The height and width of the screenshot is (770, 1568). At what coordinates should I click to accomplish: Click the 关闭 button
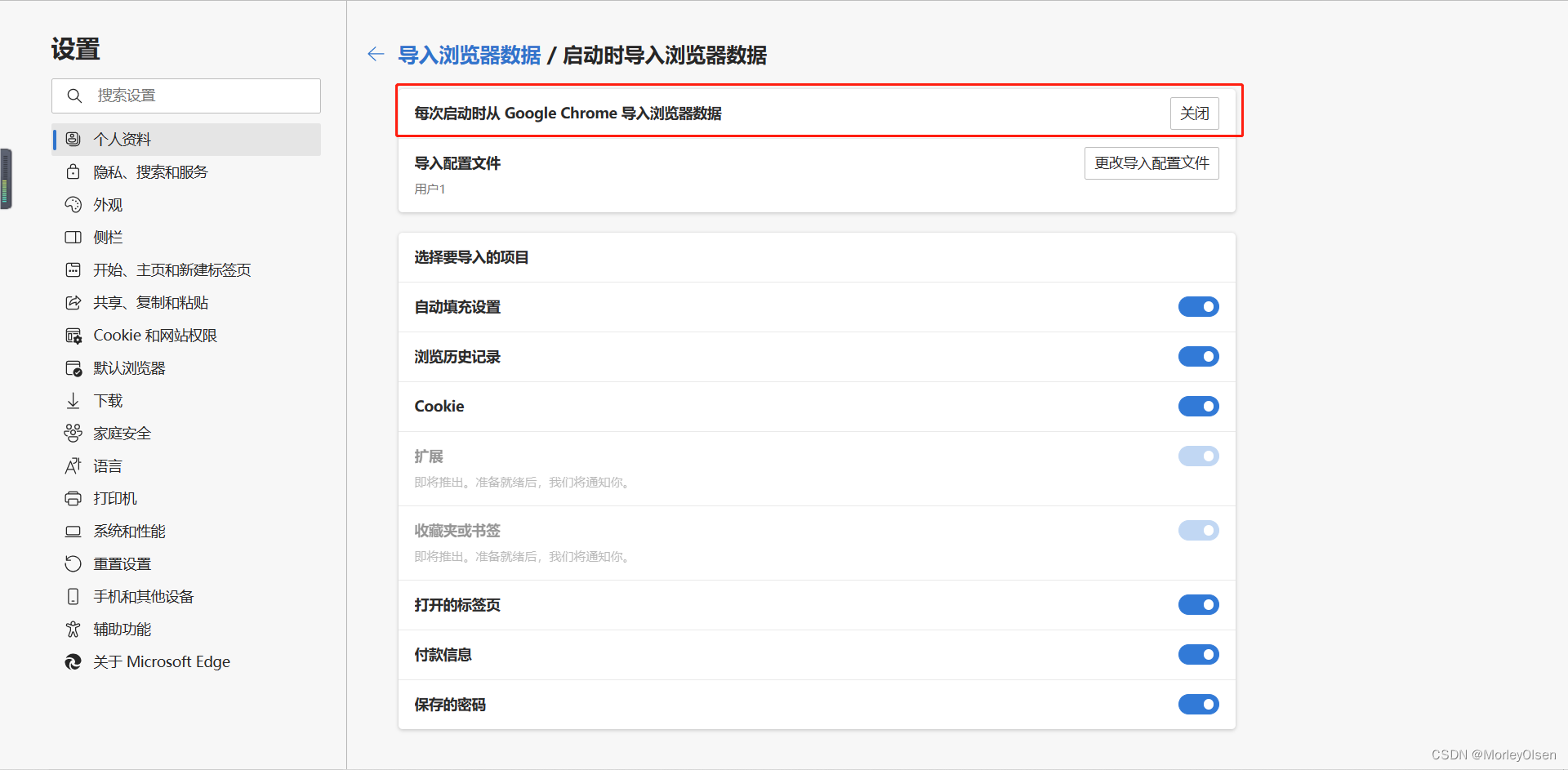(1194, 113)
